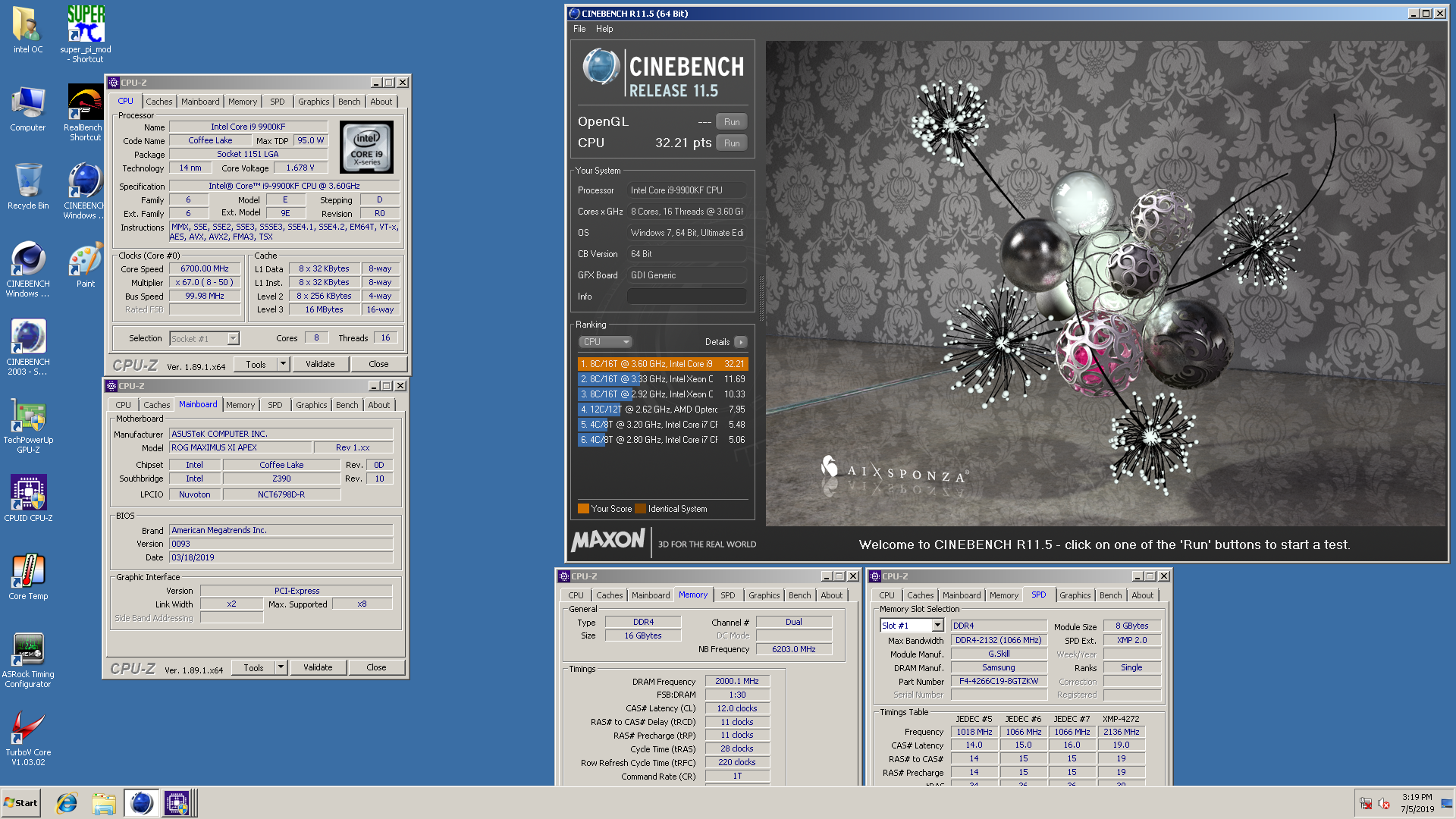This screenshot has width=1456, height=819.
Task: Open the Computer desktop icon
Action: (27, 109)
